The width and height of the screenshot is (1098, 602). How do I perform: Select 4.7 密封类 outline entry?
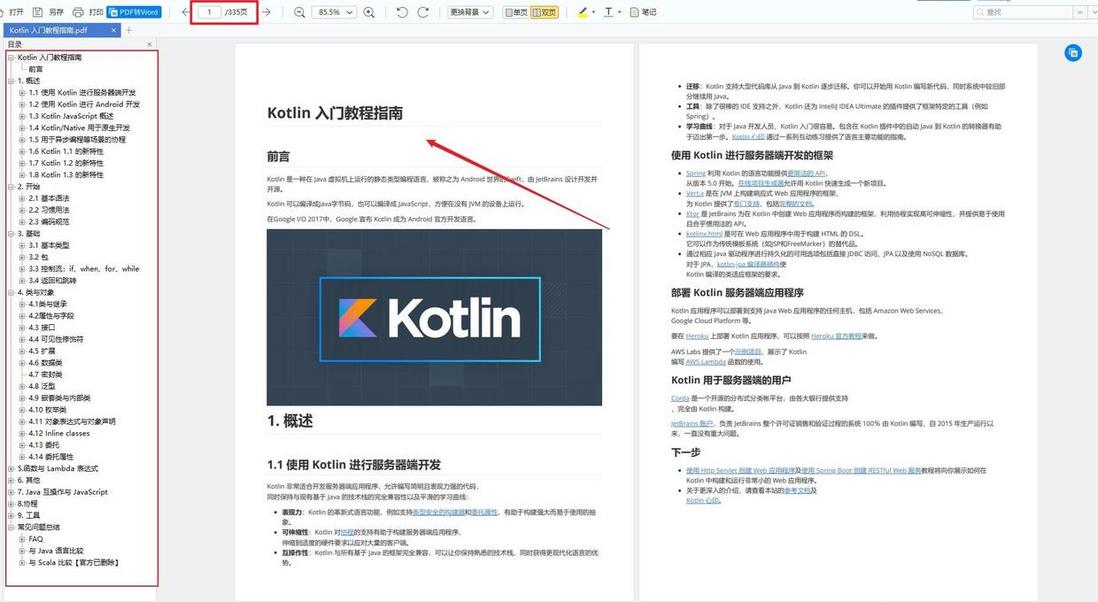46,374
